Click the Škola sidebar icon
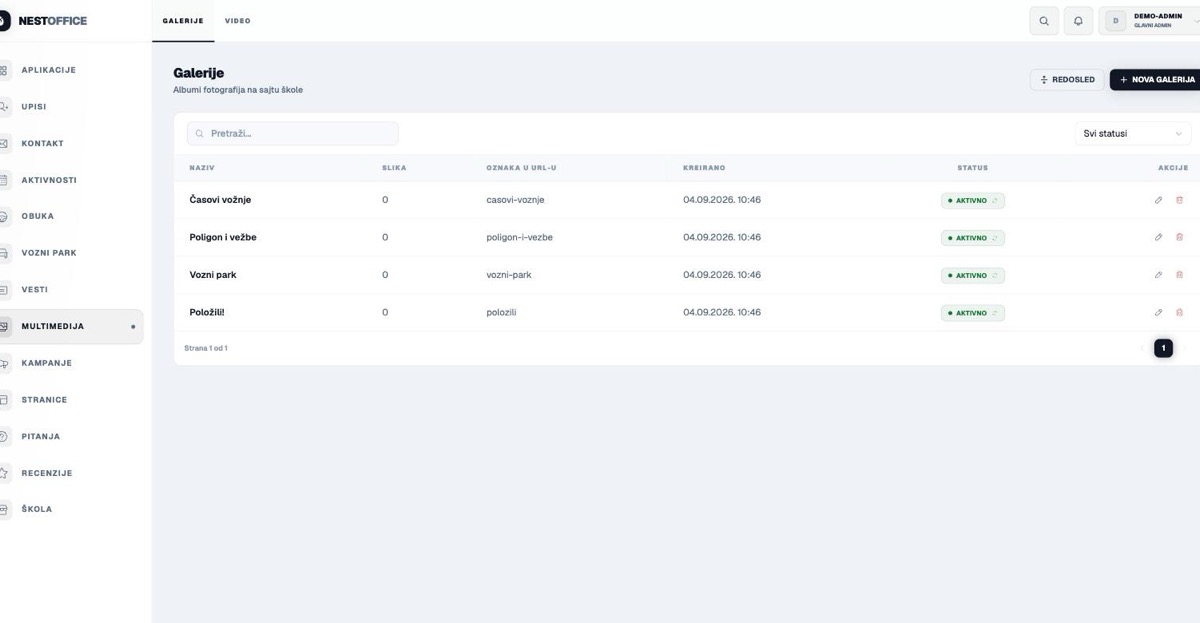 point(3,509)
